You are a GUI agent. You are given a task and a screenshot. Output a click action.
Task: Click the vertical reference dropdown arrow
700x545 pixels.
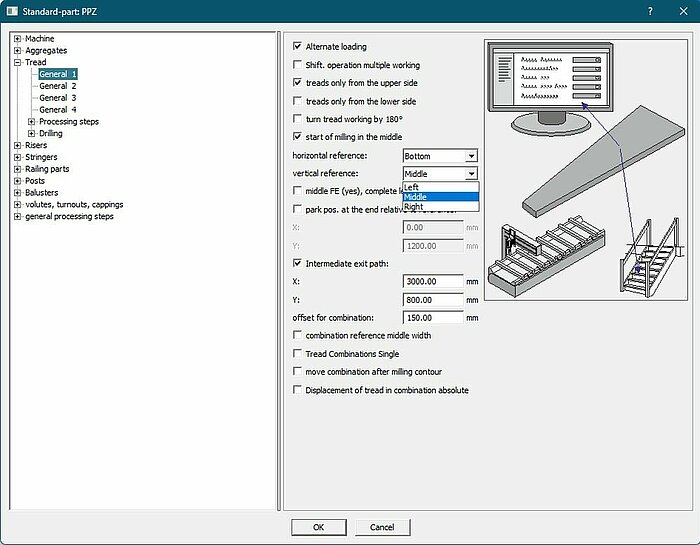tap(471, 174)
